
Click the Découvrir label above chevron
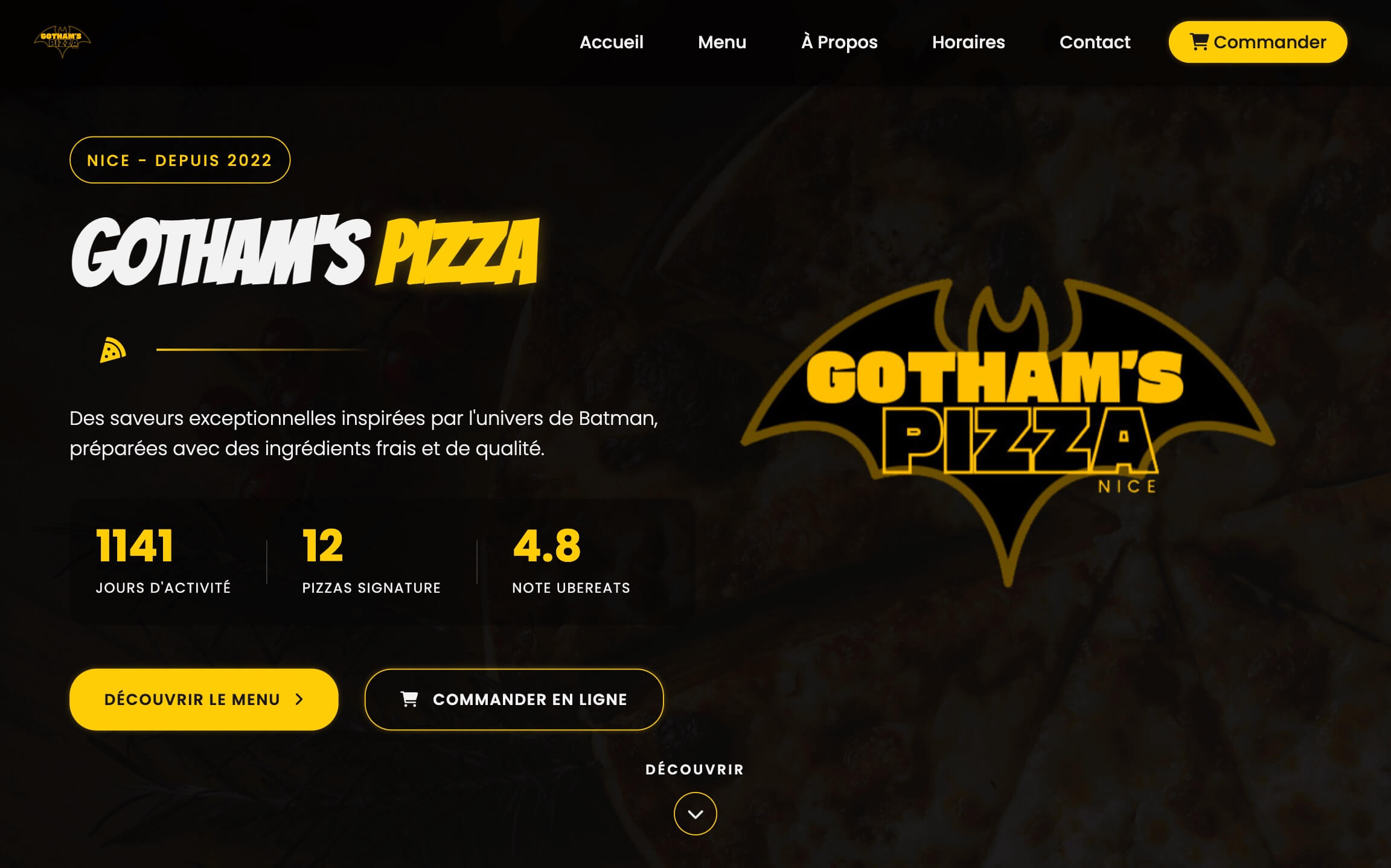click(695, 770)
